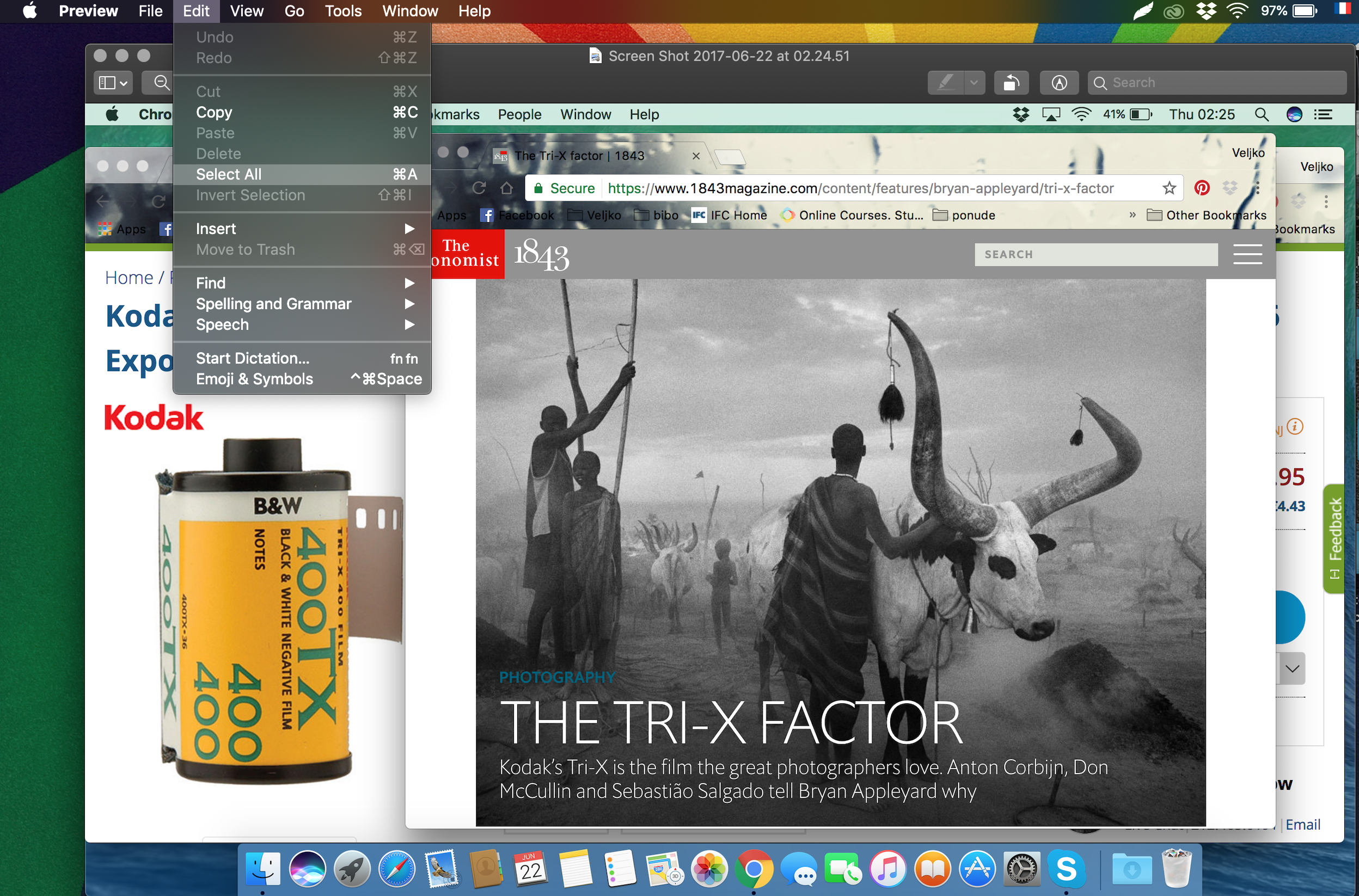
Task: Click the SEARCH input field in 1843
Action: pos(1097,254)
